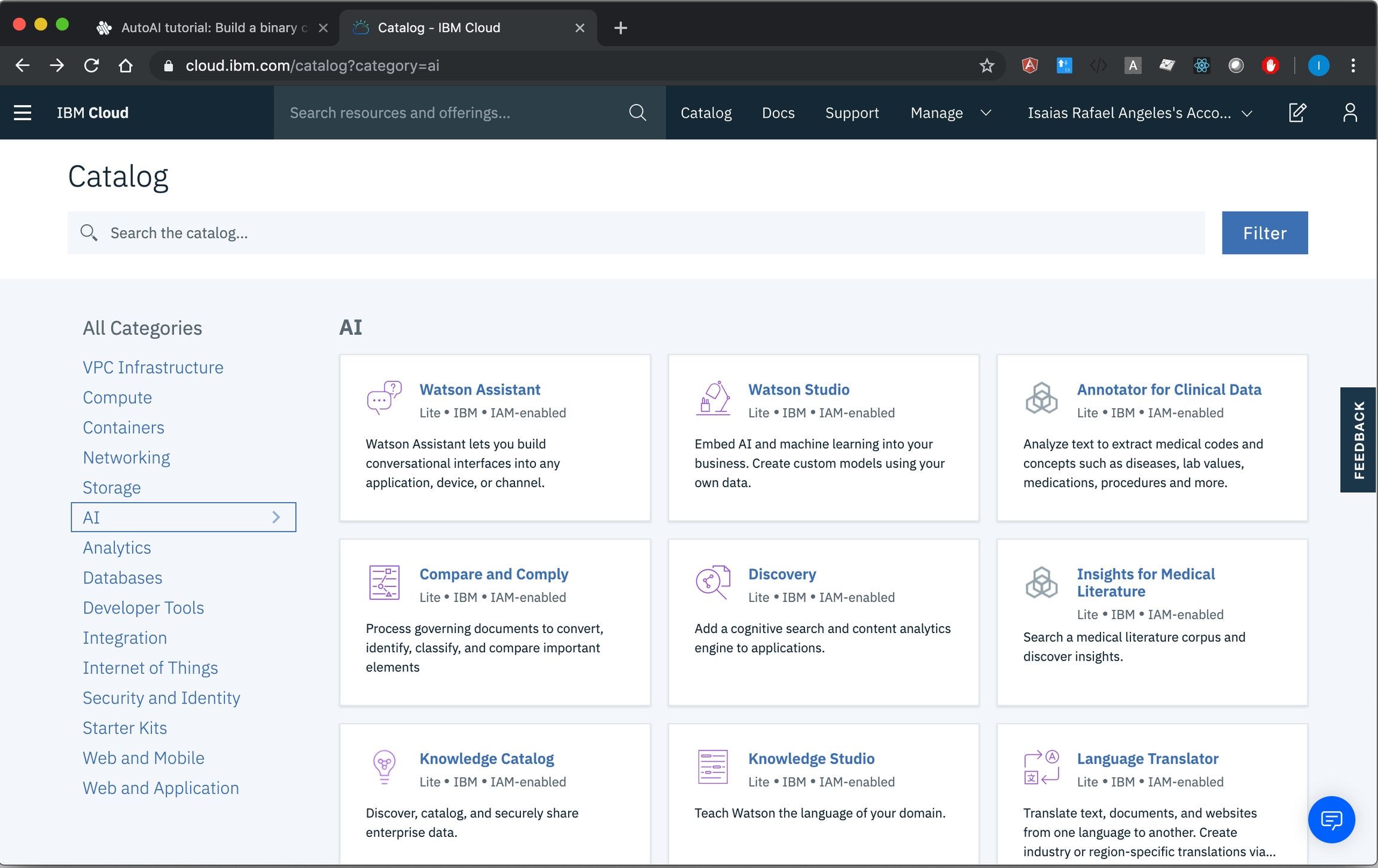Open the Watson Studio link

[798, 389]
